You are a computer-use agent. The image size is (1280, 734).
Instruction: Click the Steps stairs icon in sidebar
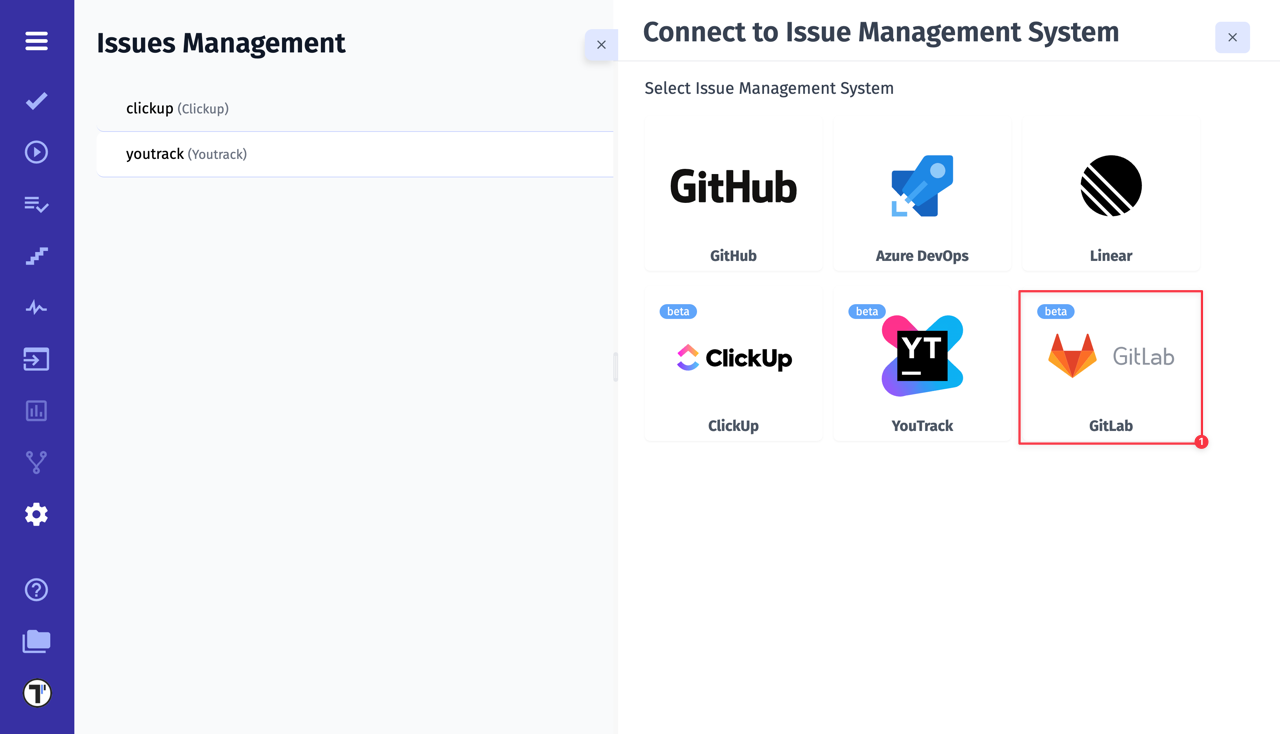[36, 256]
